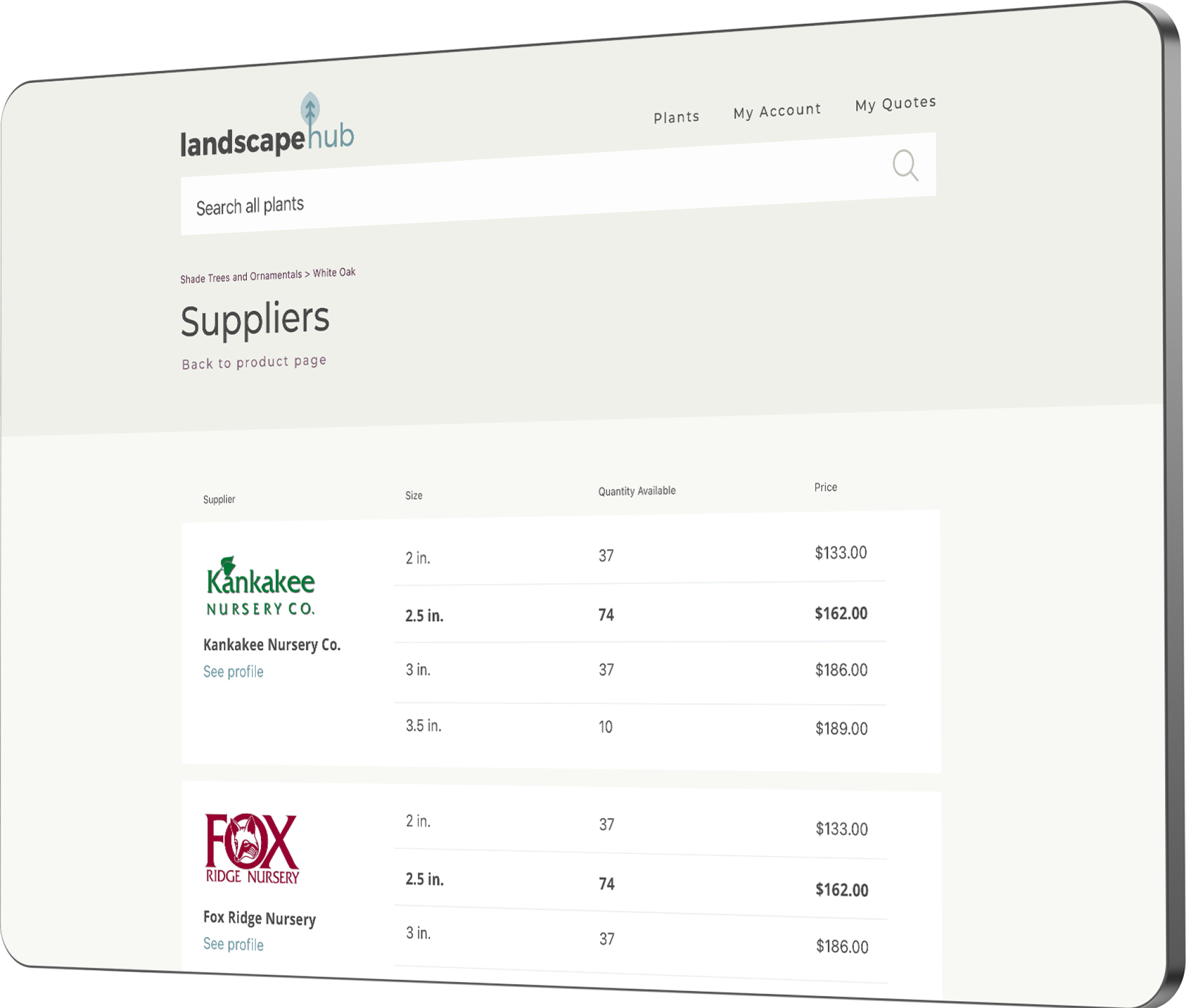Go to My Quotes
Screen dimensions: 1186x1008
coord(895,103)
